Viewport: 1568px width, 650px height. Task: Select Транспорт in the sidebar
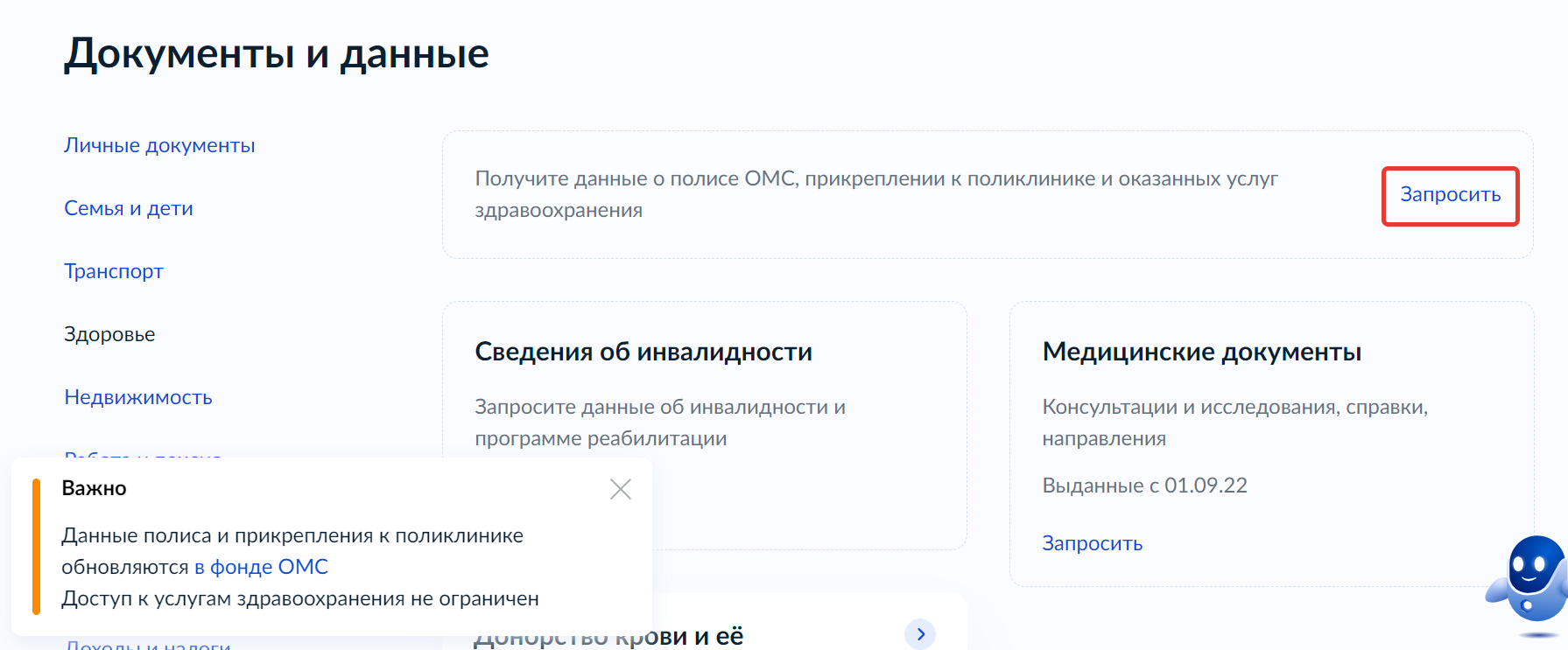pos(114,271)
